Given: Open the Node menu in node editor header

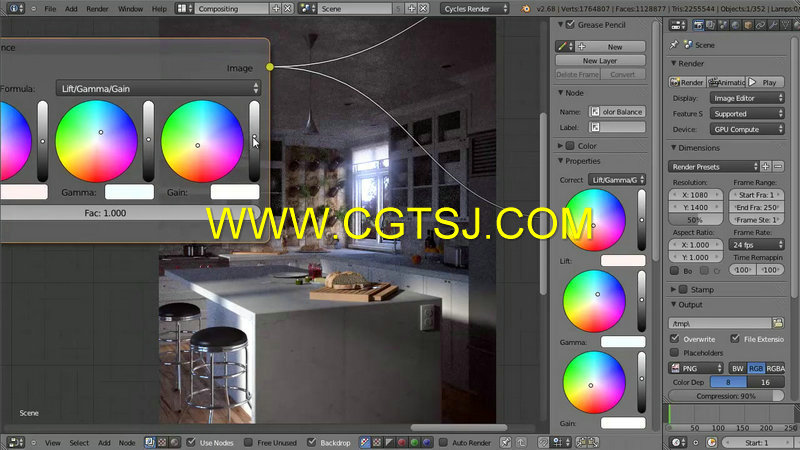Looking at the screenshot, I should click(127, 443).
